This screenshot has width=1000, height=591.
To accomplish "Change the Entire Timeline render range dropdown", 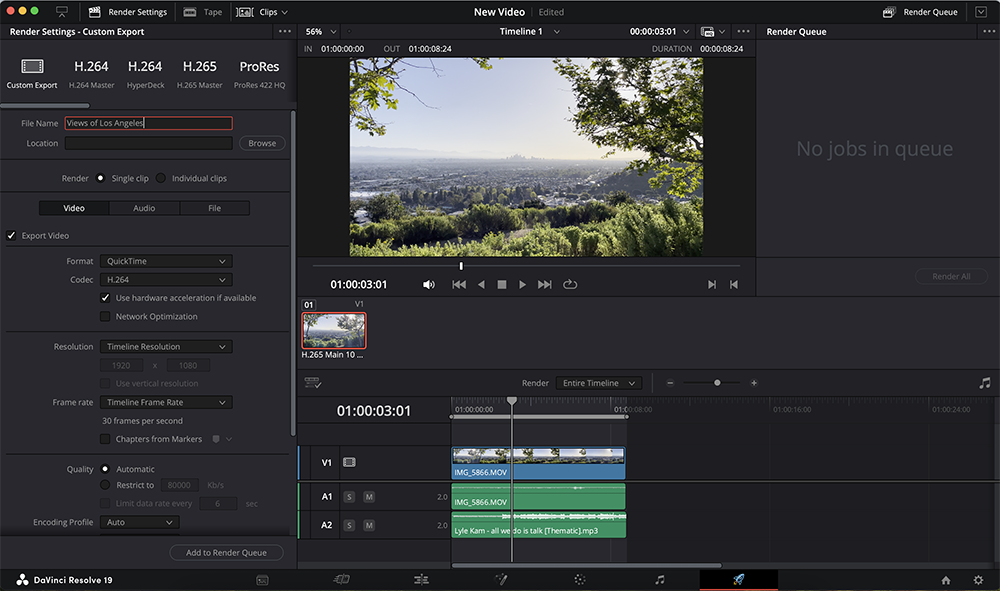I will click(598, 382).
